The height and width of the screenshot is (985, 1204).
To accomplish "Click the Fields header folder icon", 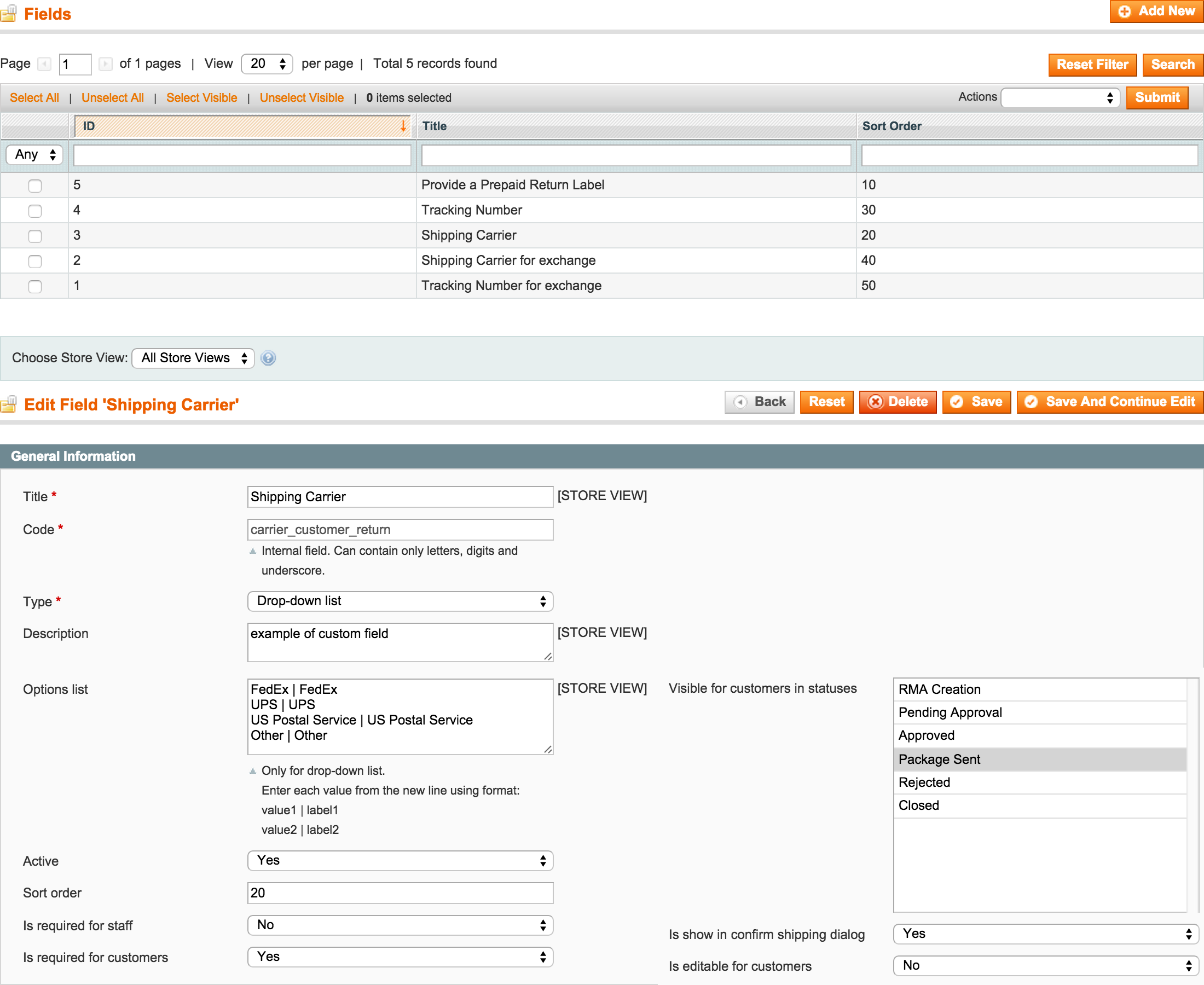I will click(x=9, y=14).
